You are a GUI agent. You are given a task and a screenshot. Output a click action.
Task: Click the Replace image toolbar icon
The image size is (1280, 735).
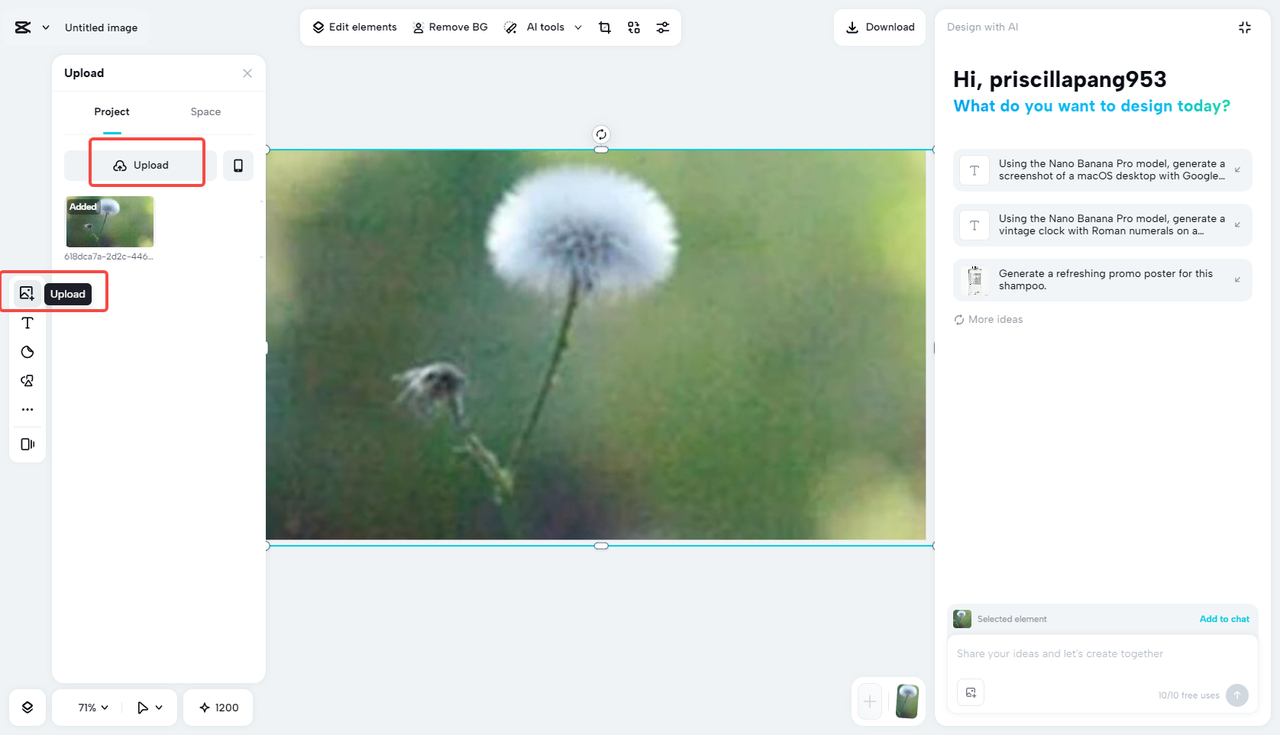tap(633, 27)
